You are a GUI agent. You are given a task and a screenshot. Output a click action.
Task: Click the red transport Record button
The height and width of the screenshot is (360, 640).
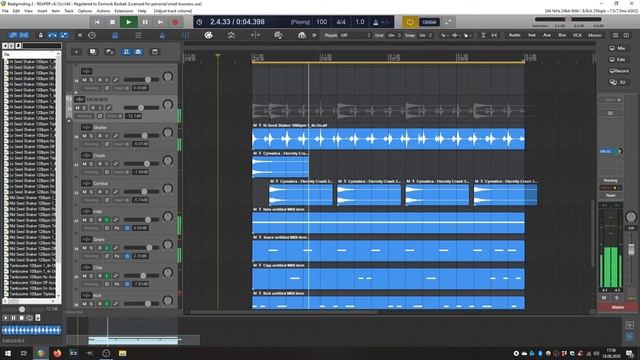pos(176,22)
